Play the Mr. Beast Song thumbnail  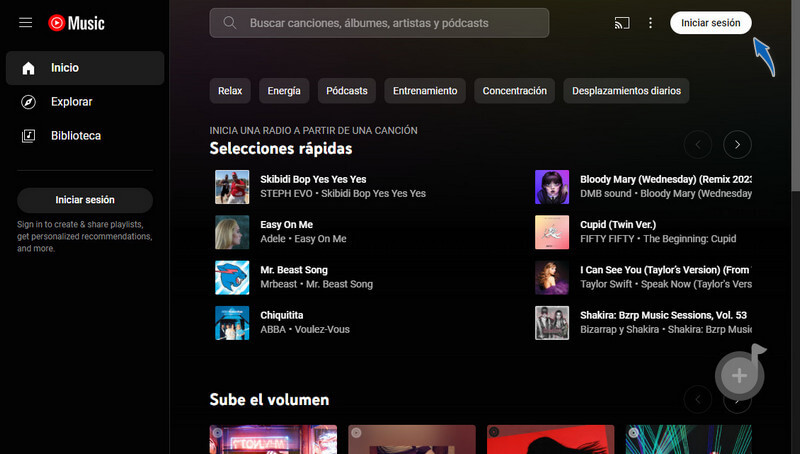click(232, 278)
